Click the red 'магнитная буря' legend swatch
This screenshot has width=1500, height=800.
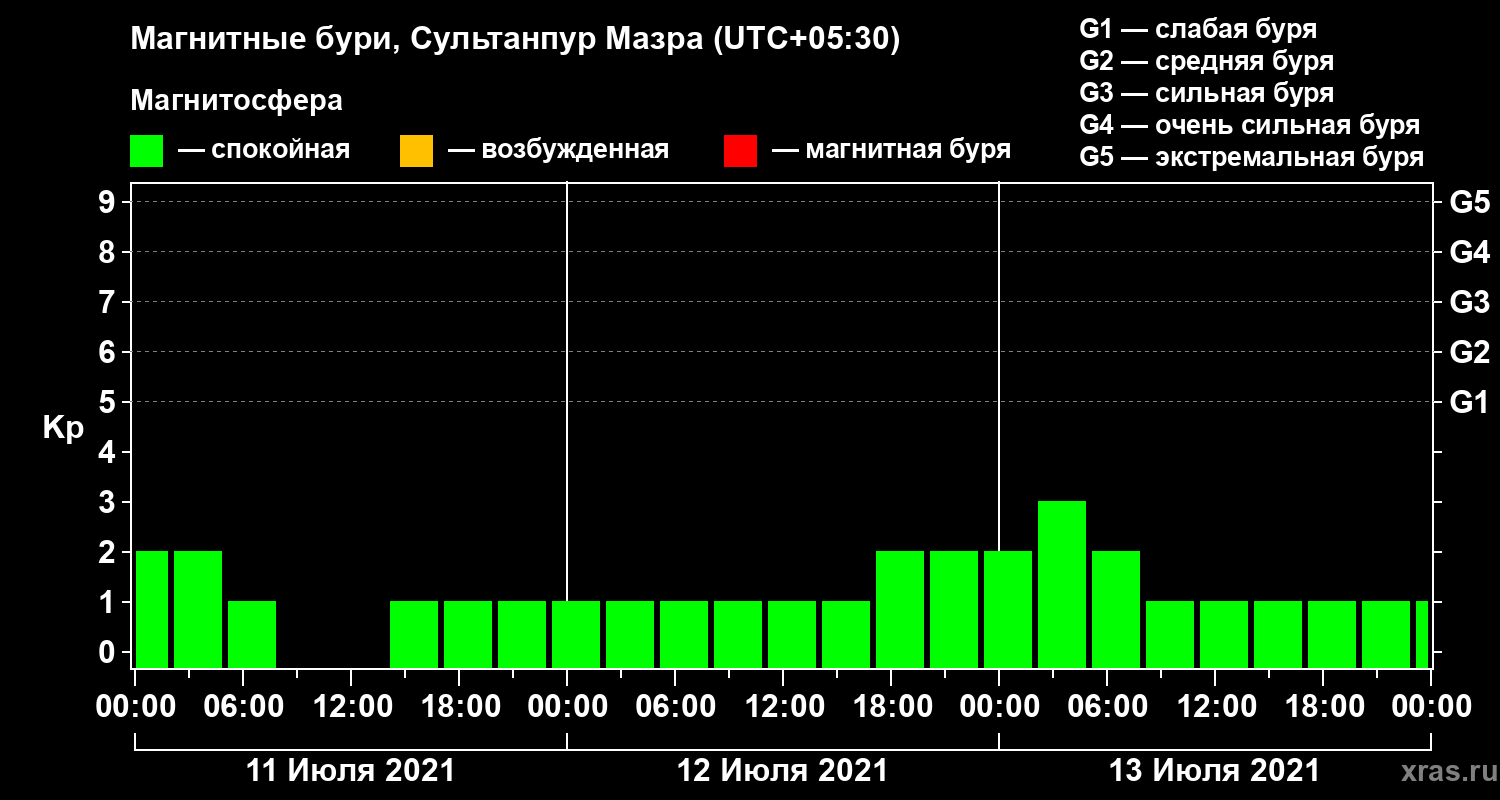tap(740, 151)
